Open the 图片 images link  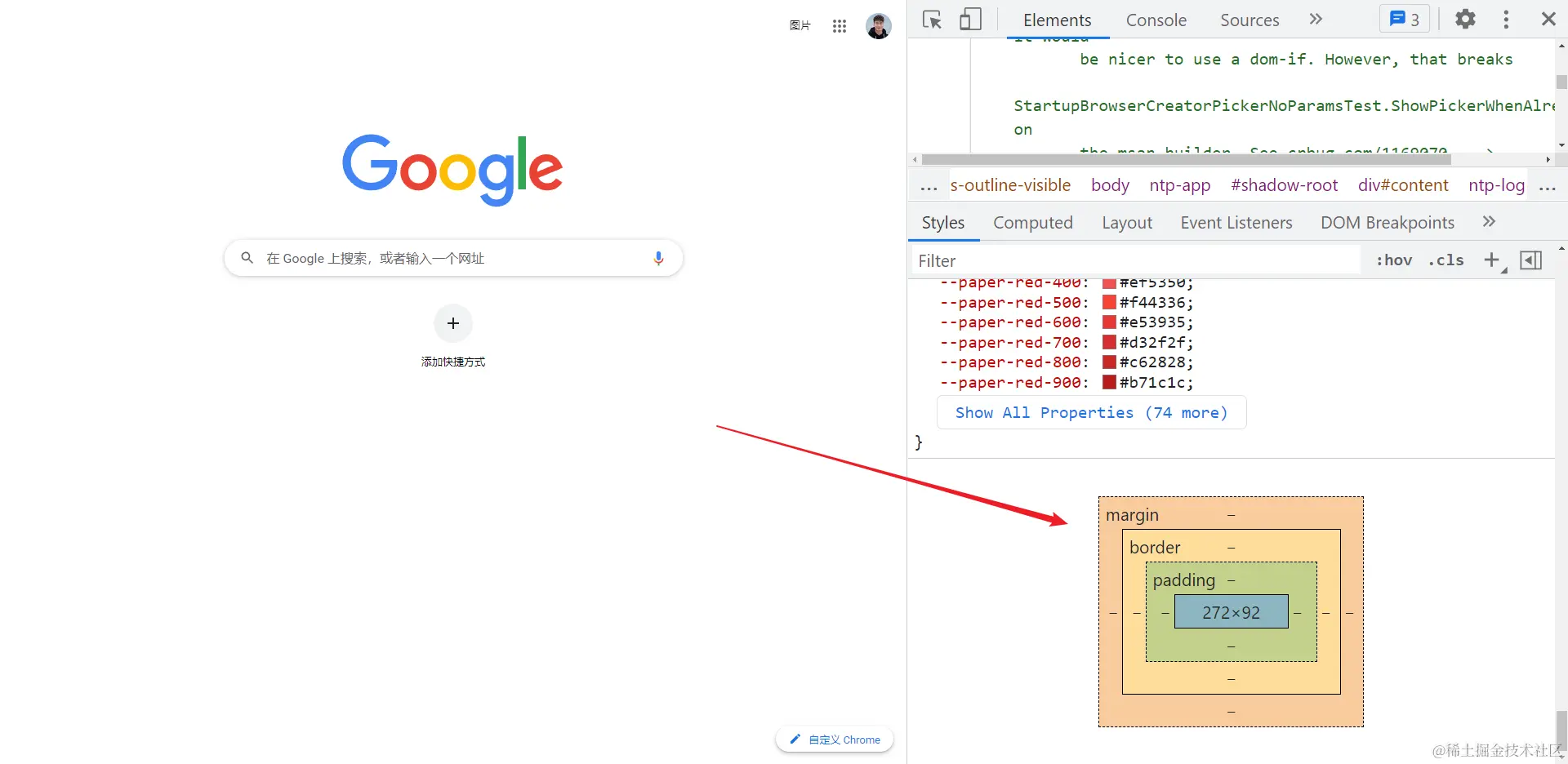click(800, 25)
